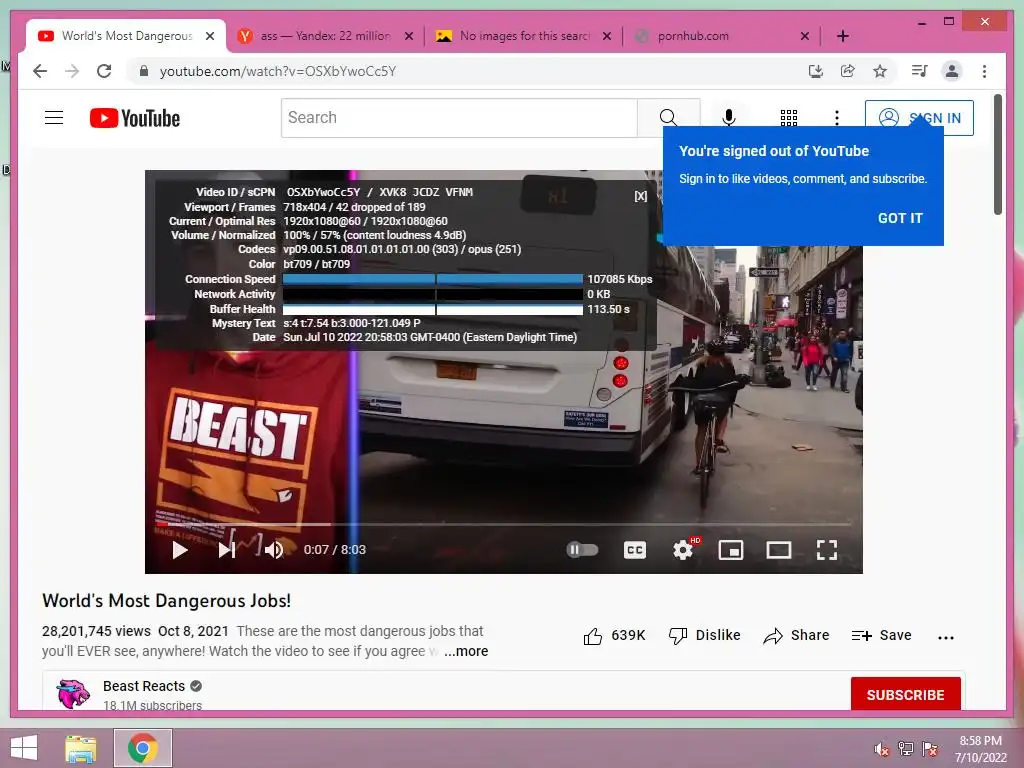Open player settings gear
The height and width of the screenshot is (768, 1024).
[683, 550]
